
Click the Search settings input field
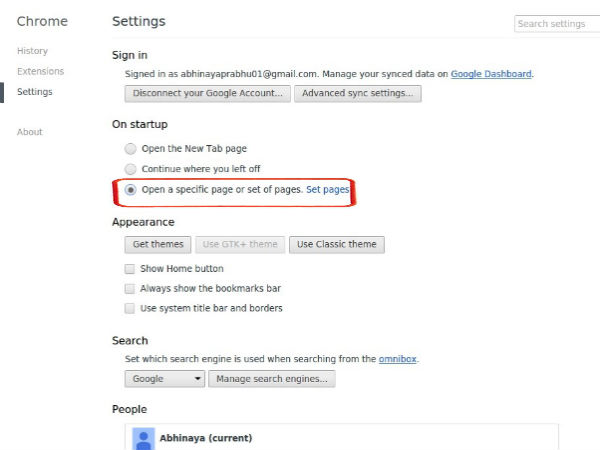click(555, 24)
